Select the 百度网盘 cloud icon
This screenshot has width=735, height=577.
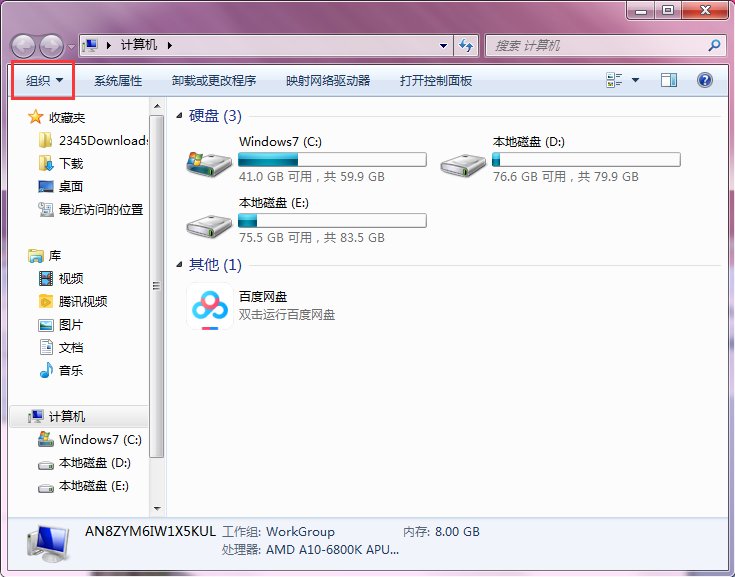(x=210, y=306)
